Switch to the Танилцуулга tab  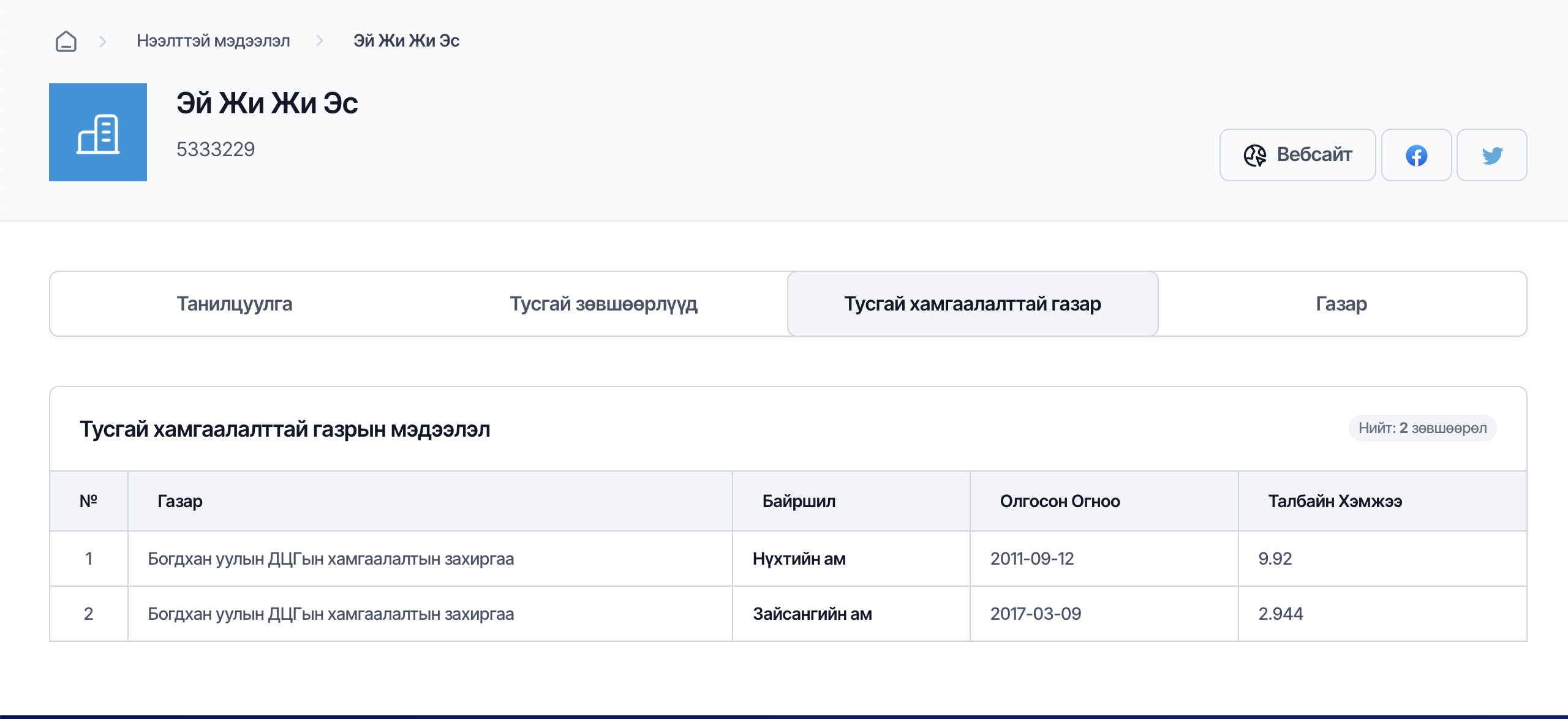[235, 304]
